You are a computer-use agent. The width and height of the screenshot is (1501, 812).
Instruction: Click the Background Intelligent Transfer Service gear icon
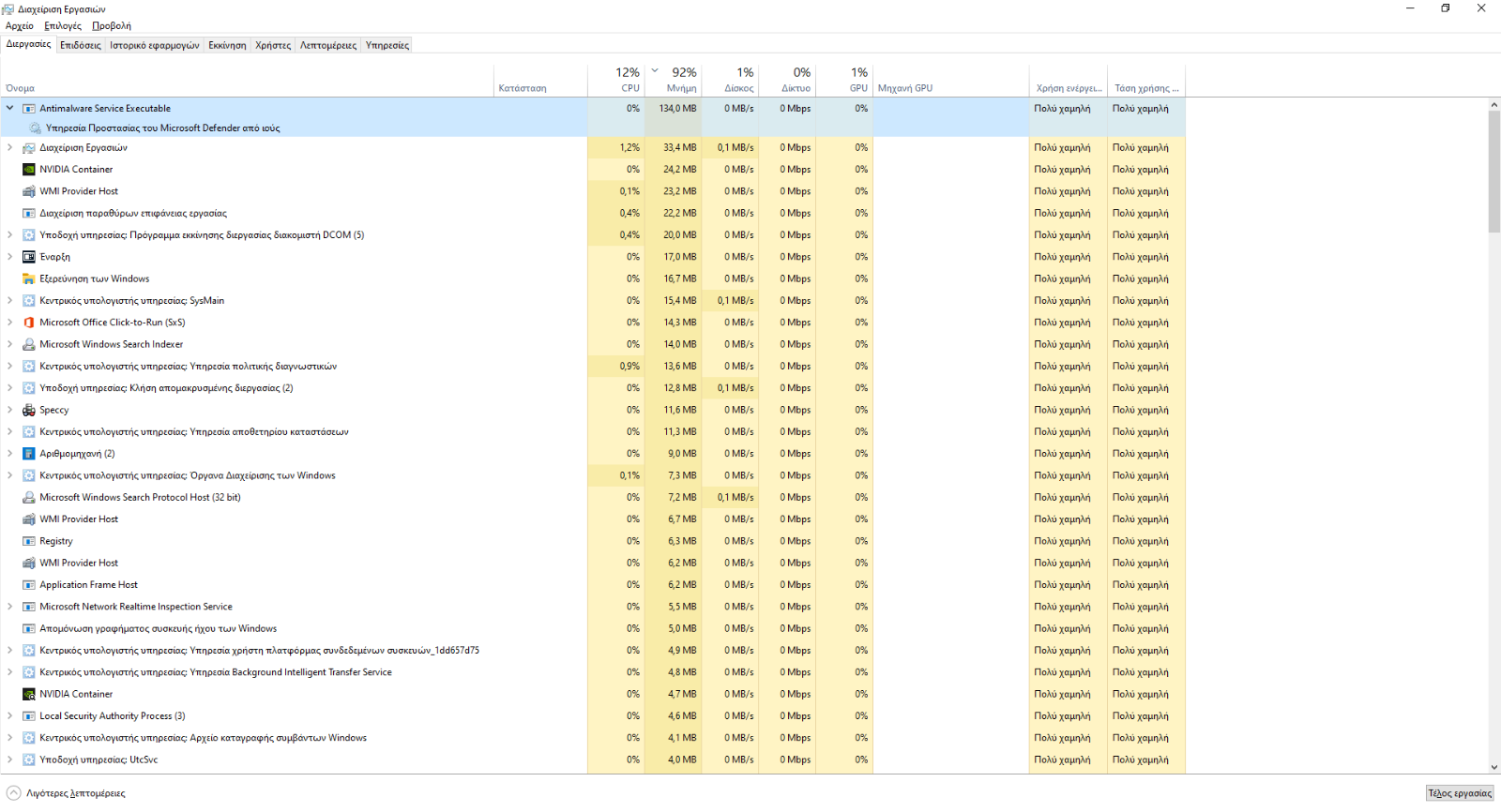pos(29,673)
